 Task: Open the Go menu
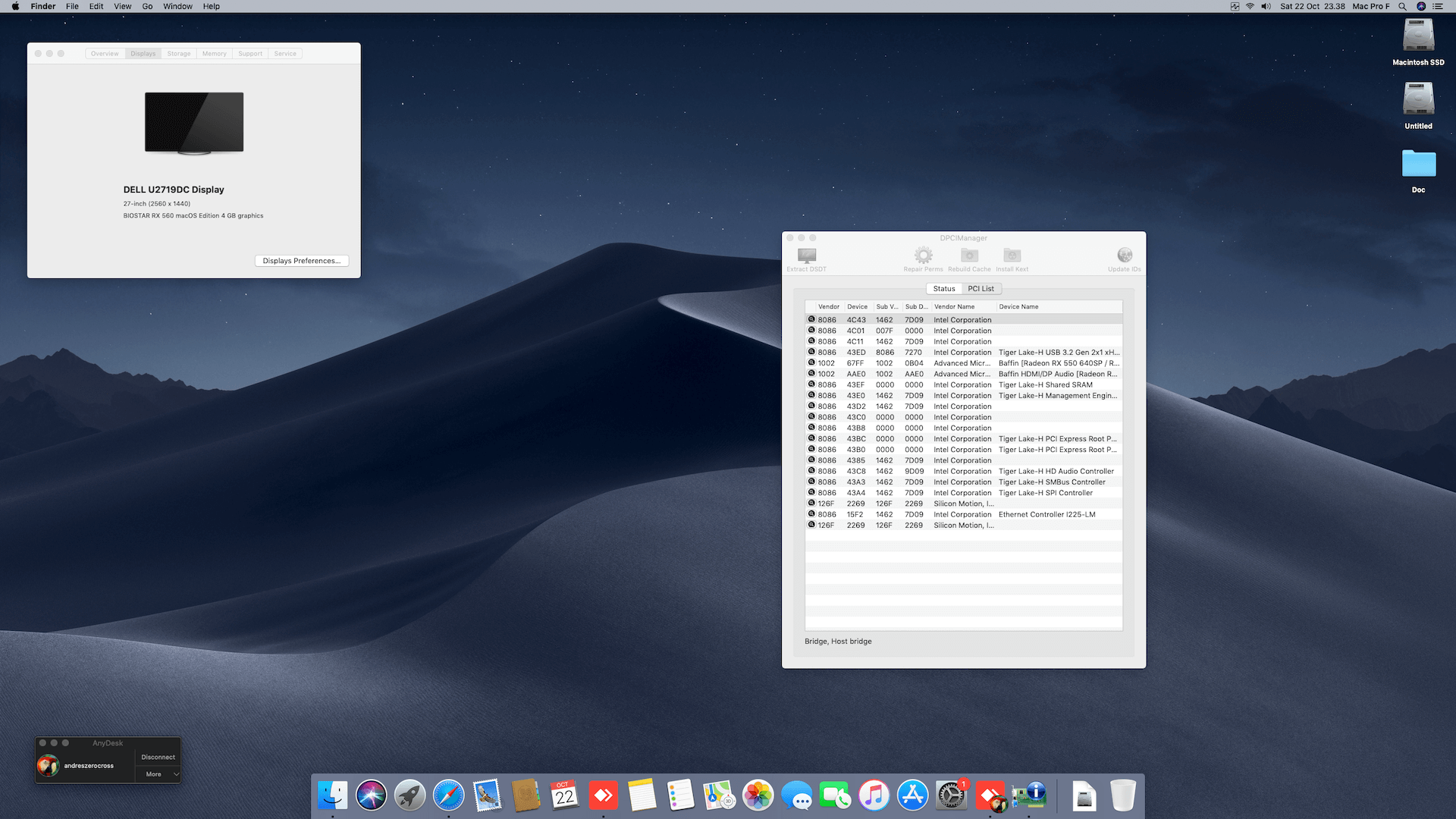tap(147, 6)
